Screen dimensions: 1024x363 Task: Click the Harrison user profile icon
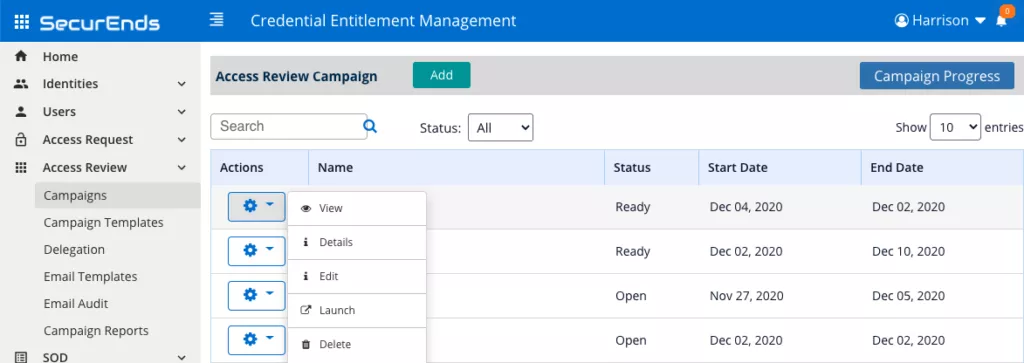point(902,21)
